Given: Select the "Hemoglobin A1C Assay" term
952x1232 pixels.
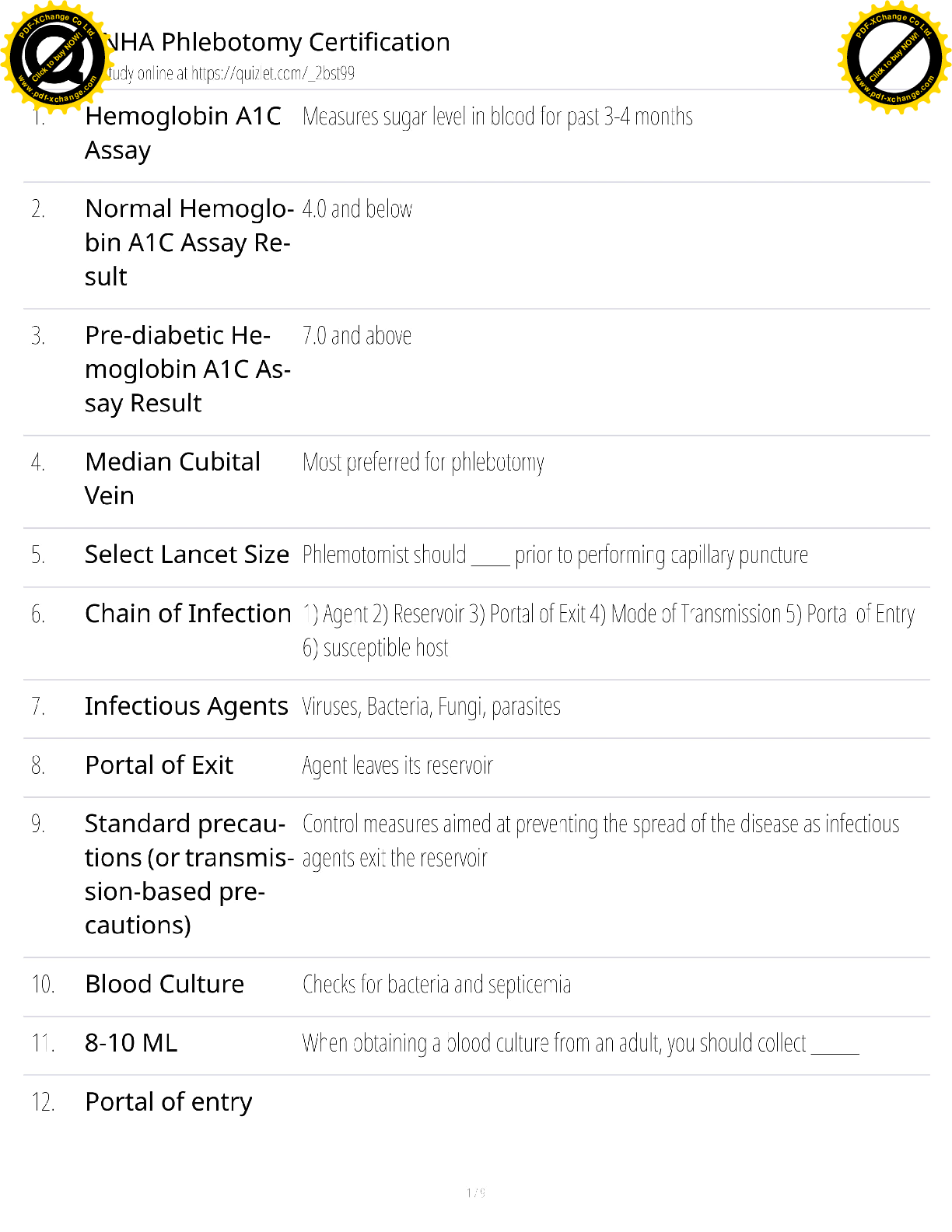Looking at the screenshot, I should pyautogui.click(x=183, y=133).
